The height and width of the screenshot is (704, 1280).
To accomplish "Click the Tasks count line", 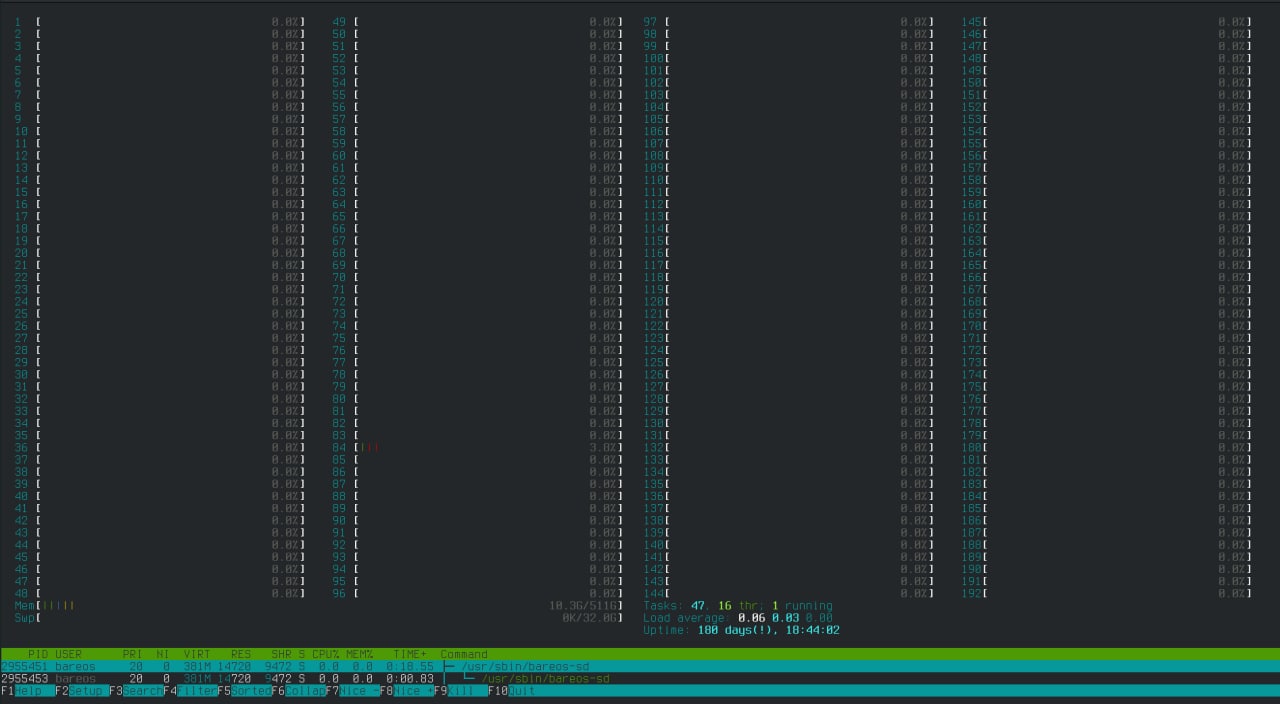I will [738, 606].
